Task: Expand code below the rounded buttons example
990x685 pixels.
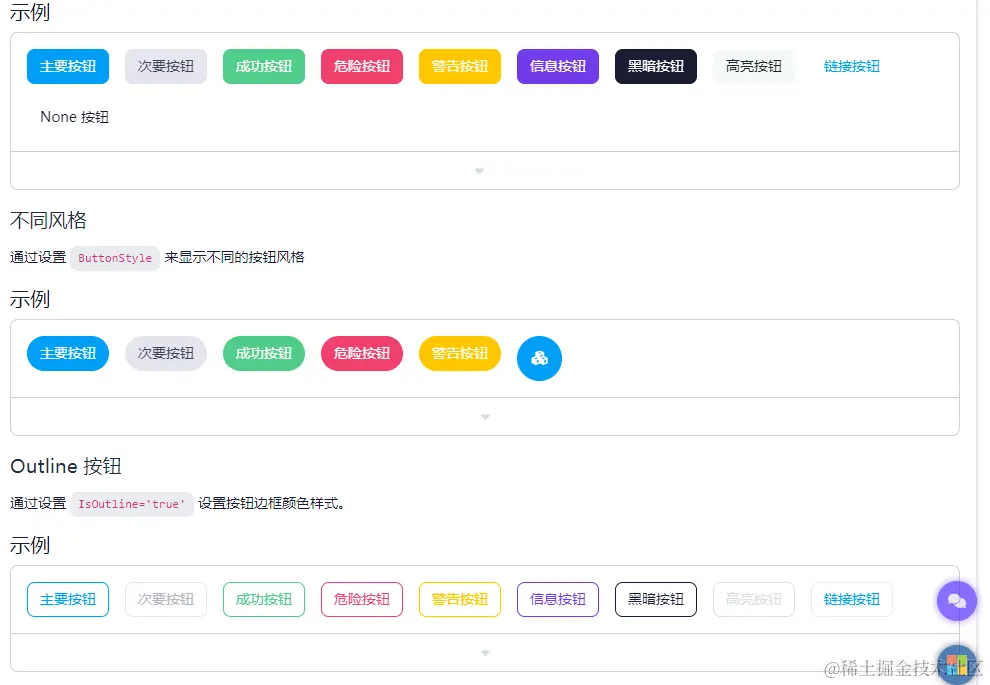Action: (485, 416)
